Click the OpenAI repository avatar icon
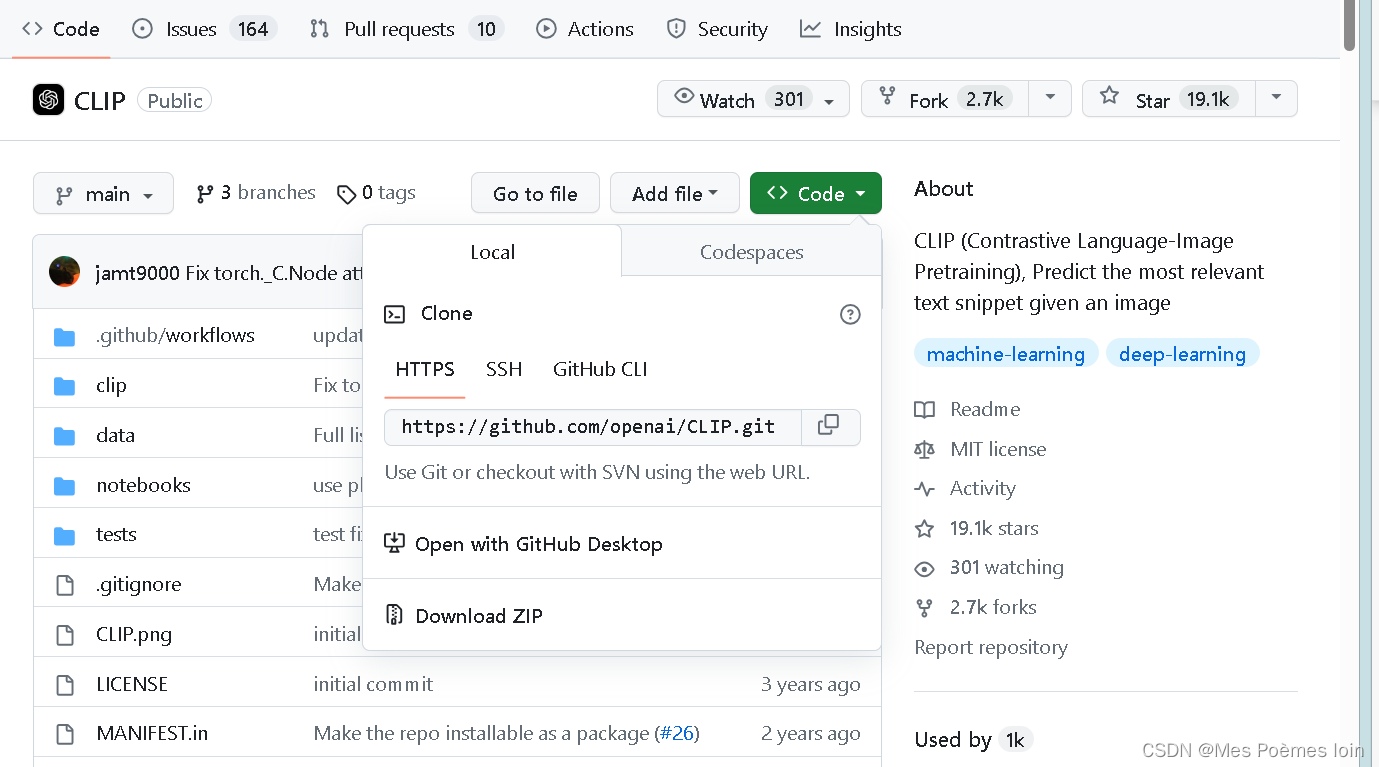1379x767 pixels. click(x=48, y=100)
